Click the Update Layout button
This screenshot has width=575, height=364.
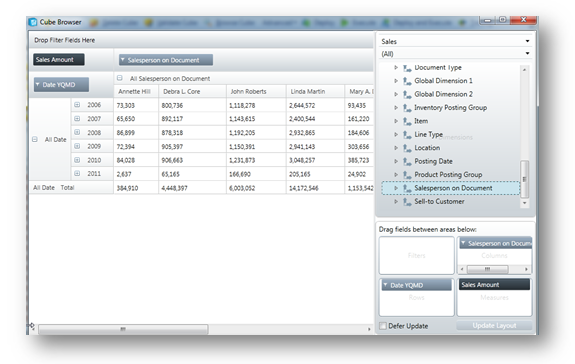494,326
